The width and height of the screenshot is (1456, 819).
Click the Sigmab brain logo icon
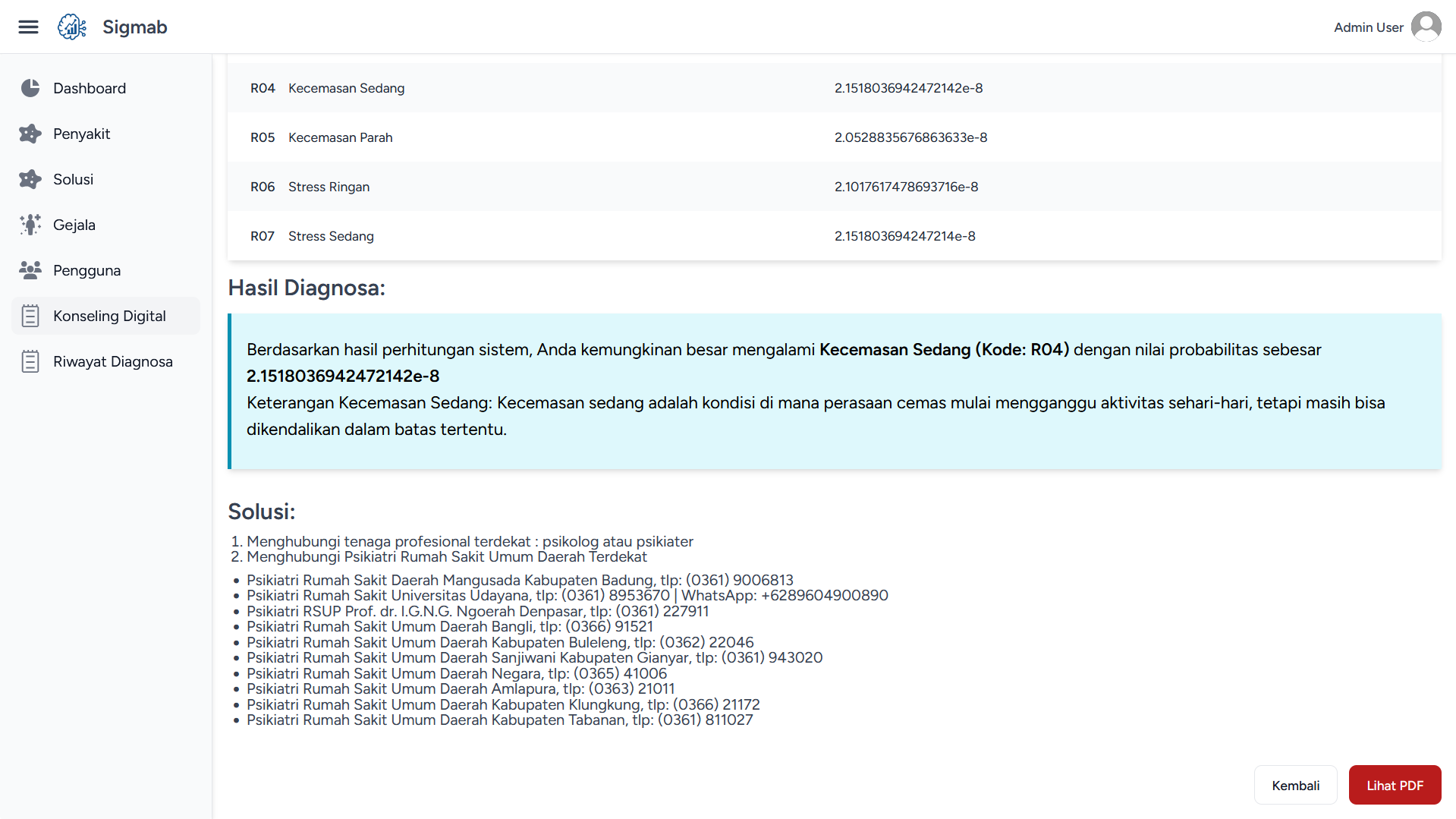pos(72,27)
